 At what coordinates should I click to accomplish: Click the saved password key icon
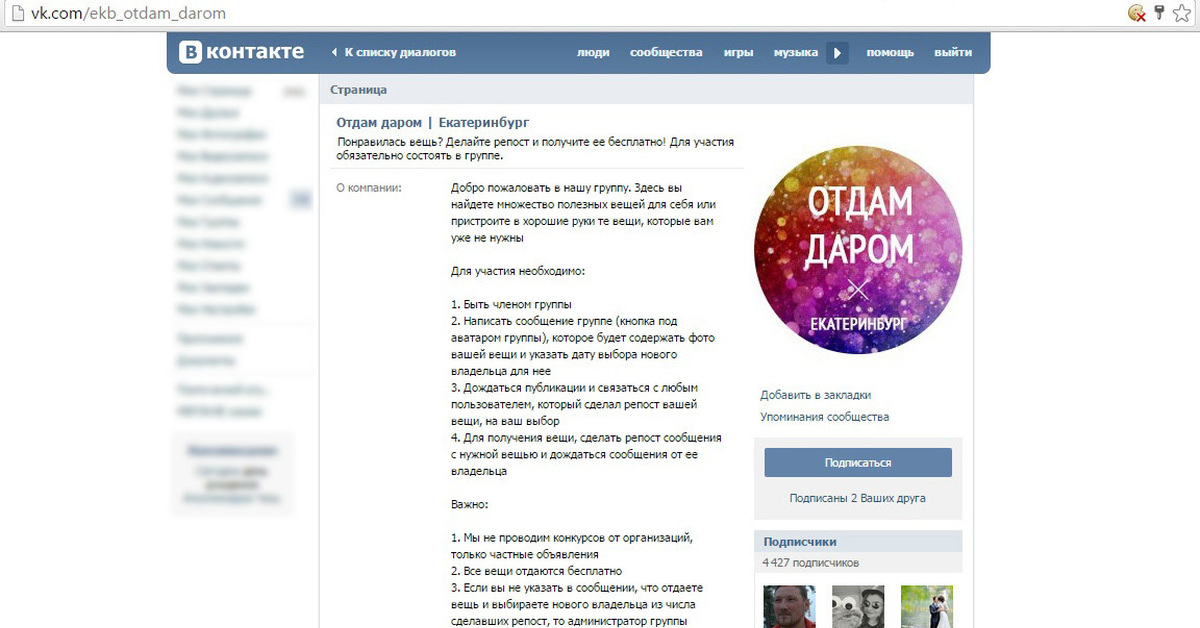point(1160,13)
